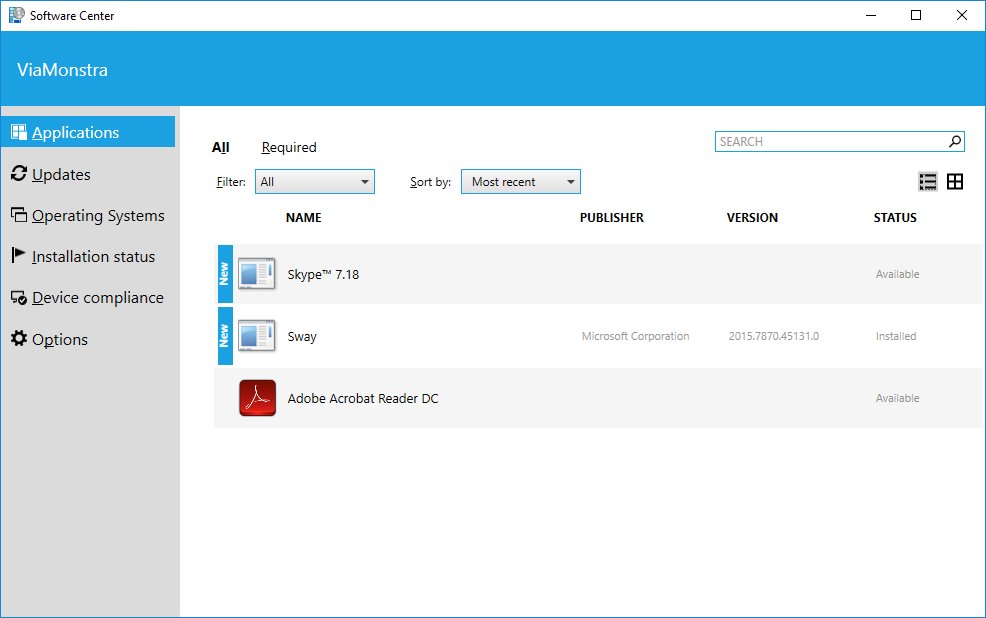The width and height of the screenshot is (986, 618).
Task: Change sorting with the Most recent dropdown
Action: 520,181
